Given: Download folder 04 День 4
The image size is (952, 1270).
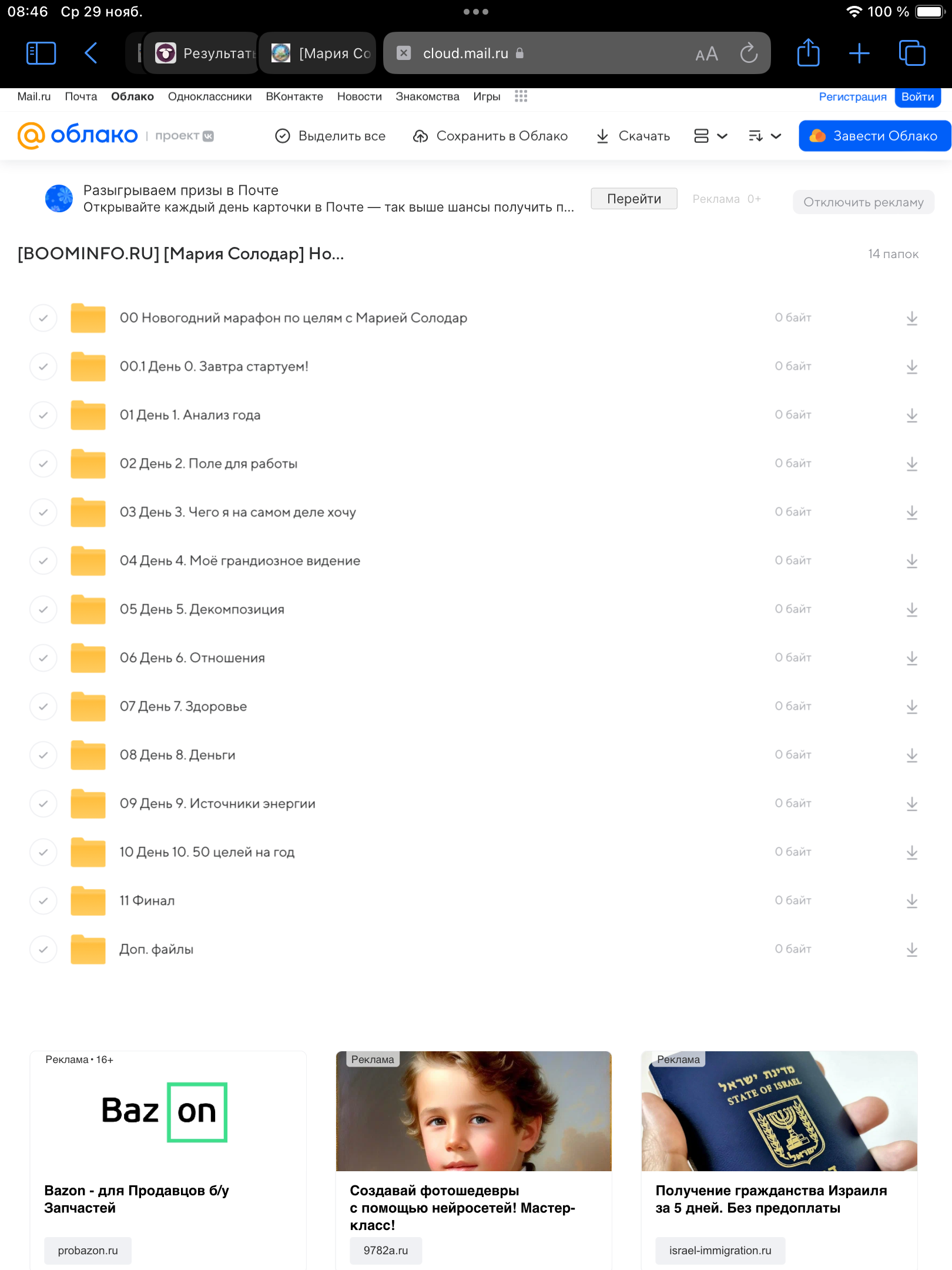Looking at the screenshot, I should pos(911,561).
